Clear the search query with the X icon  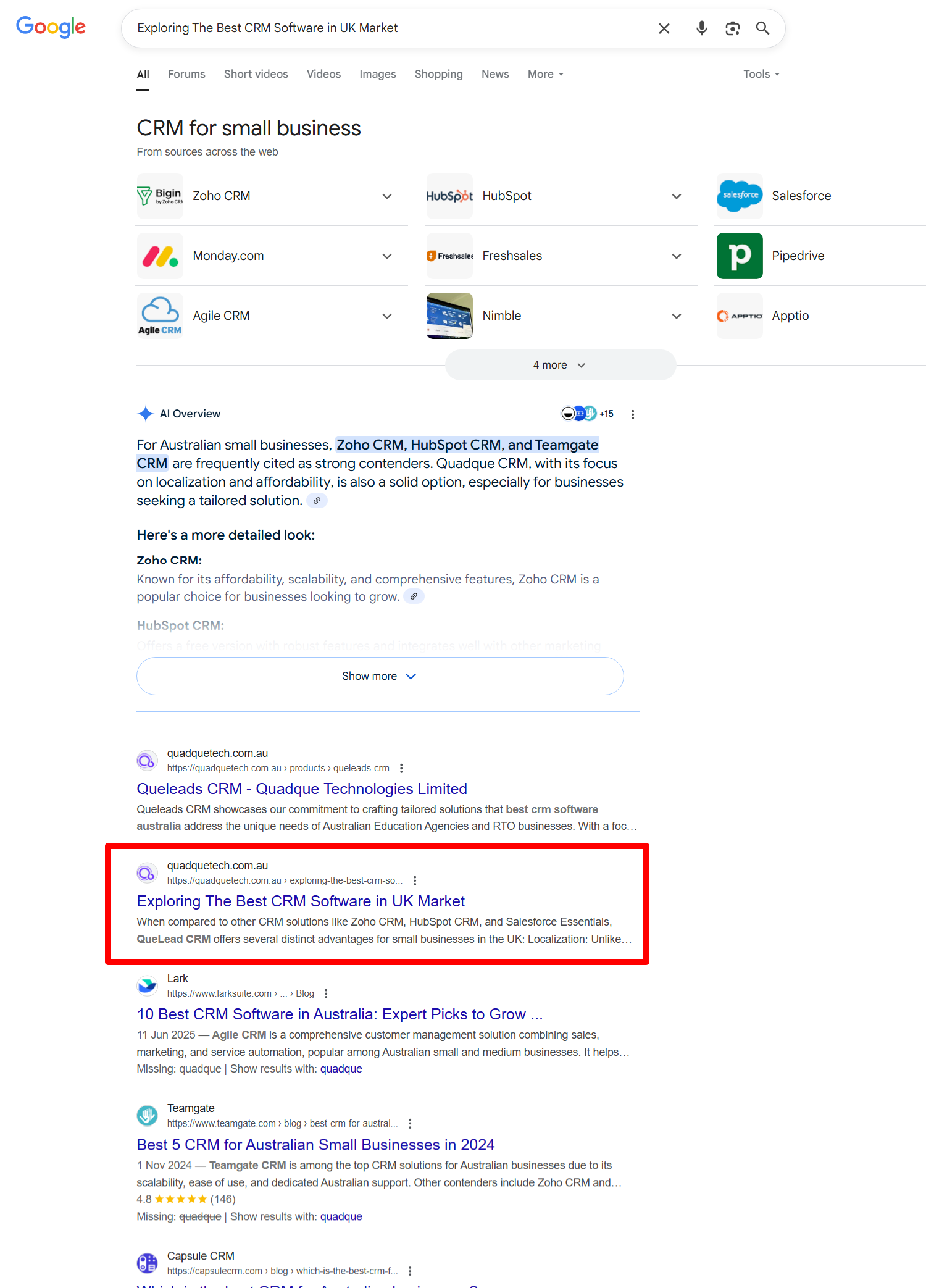[x=664, y=28]
